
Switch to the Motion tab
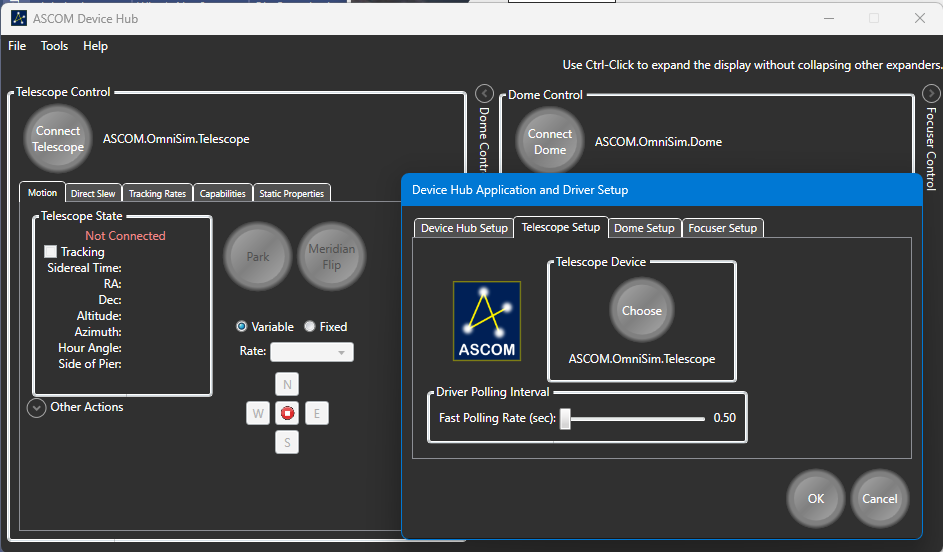[42, 192]
